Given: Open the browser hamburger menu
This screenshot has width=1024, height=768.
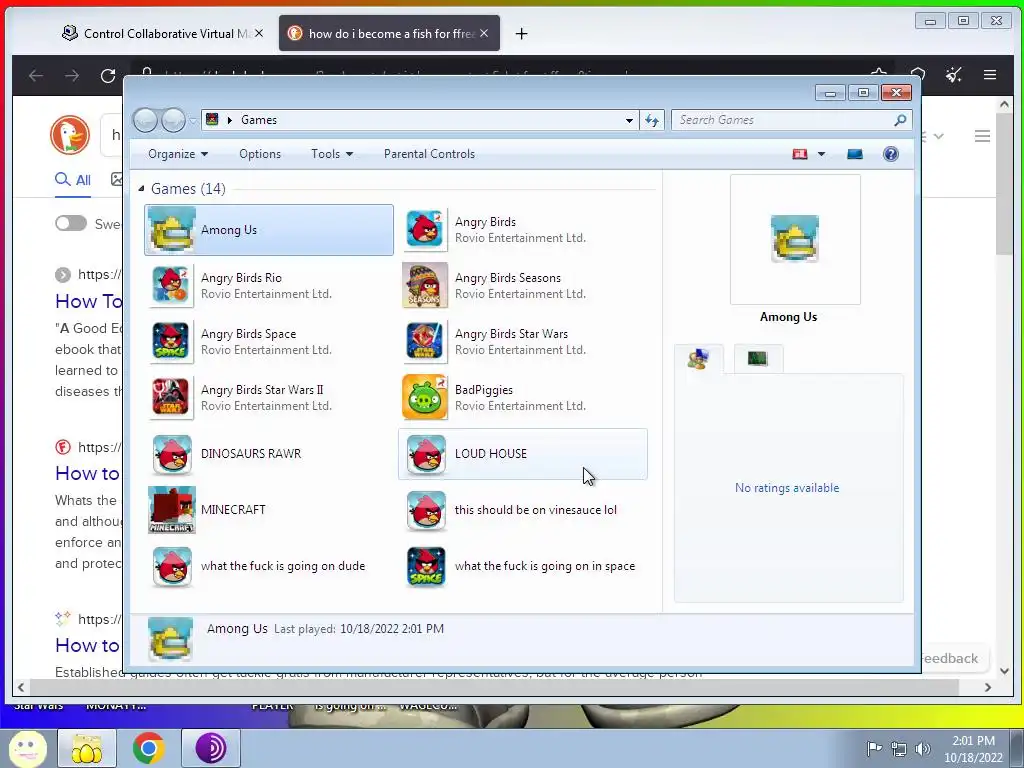Looking at the screenshot, I should (x=990, y=75).
